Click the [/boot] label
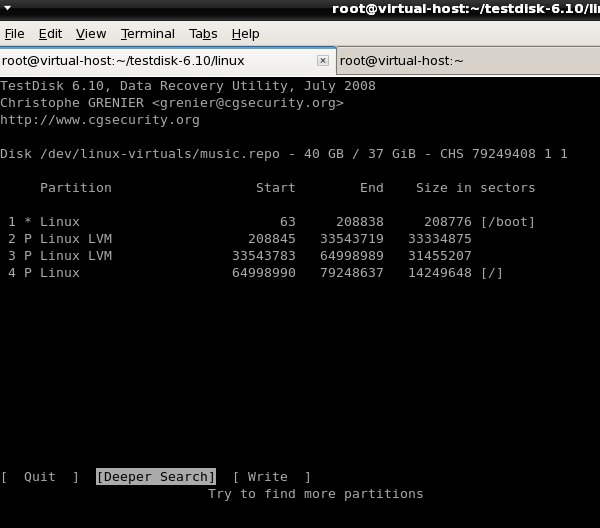 507,222
